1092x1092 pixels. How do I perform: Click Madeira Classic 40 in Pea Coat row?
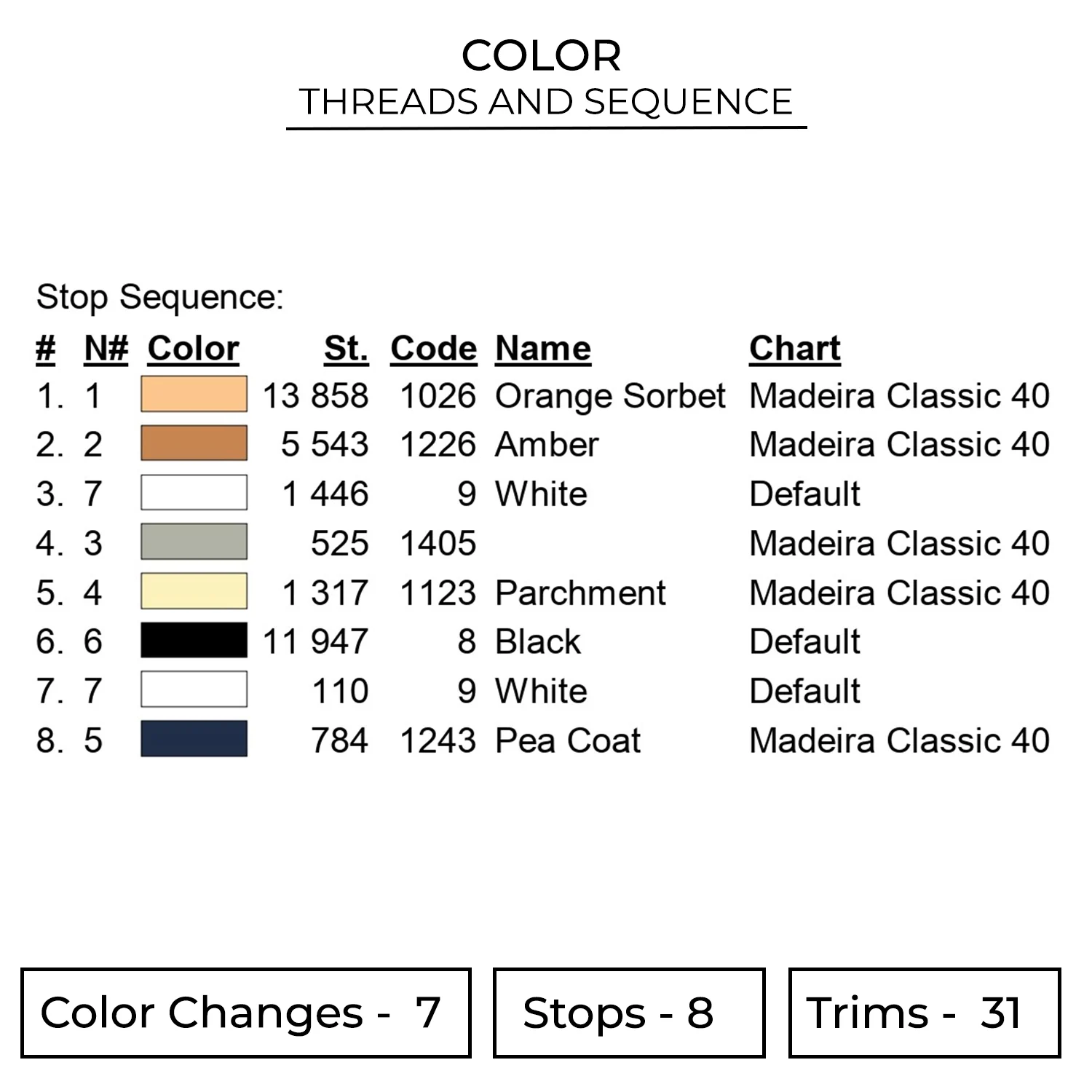[x=899, y=740]
